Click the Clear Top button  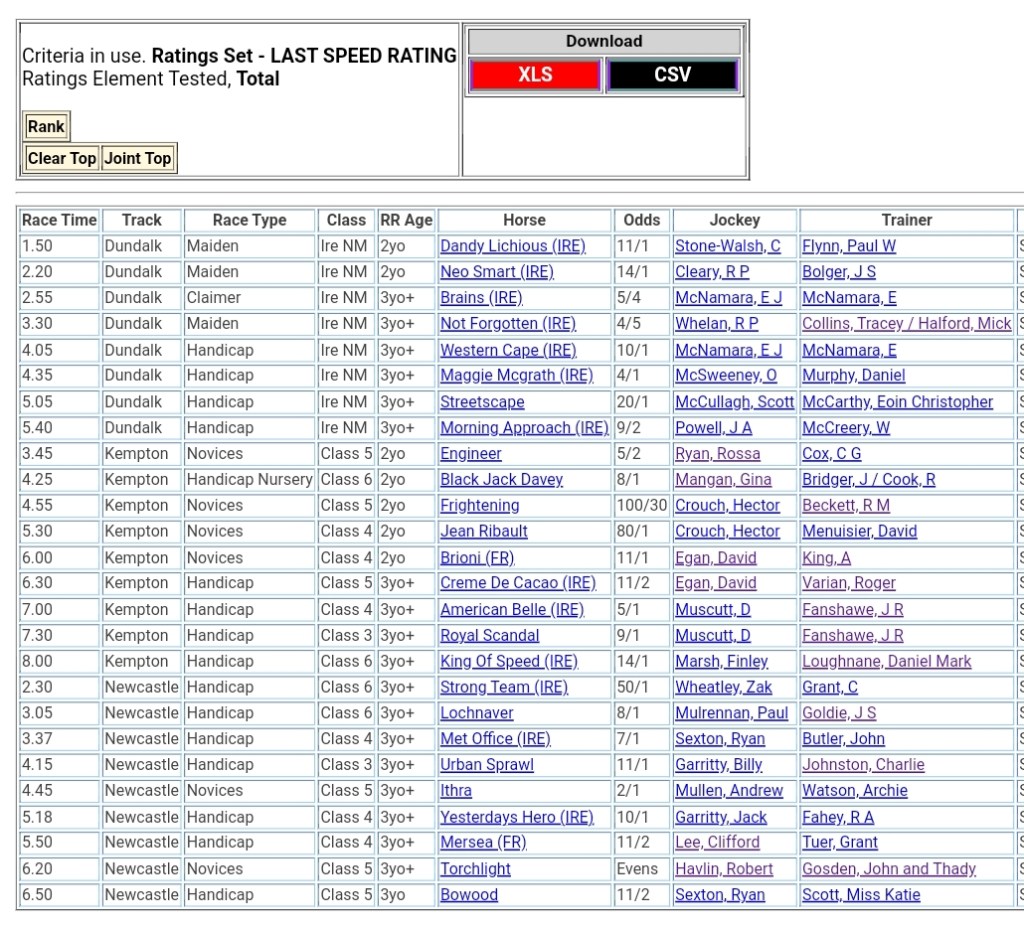[62, 158]
